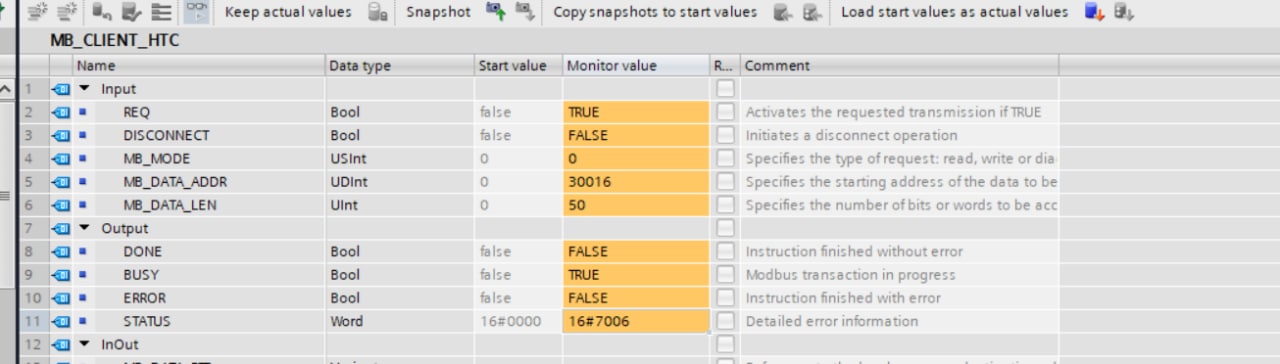Click the start value 16#0000
This screenshot has width=1280, height=364.
(x=518, y=321)
